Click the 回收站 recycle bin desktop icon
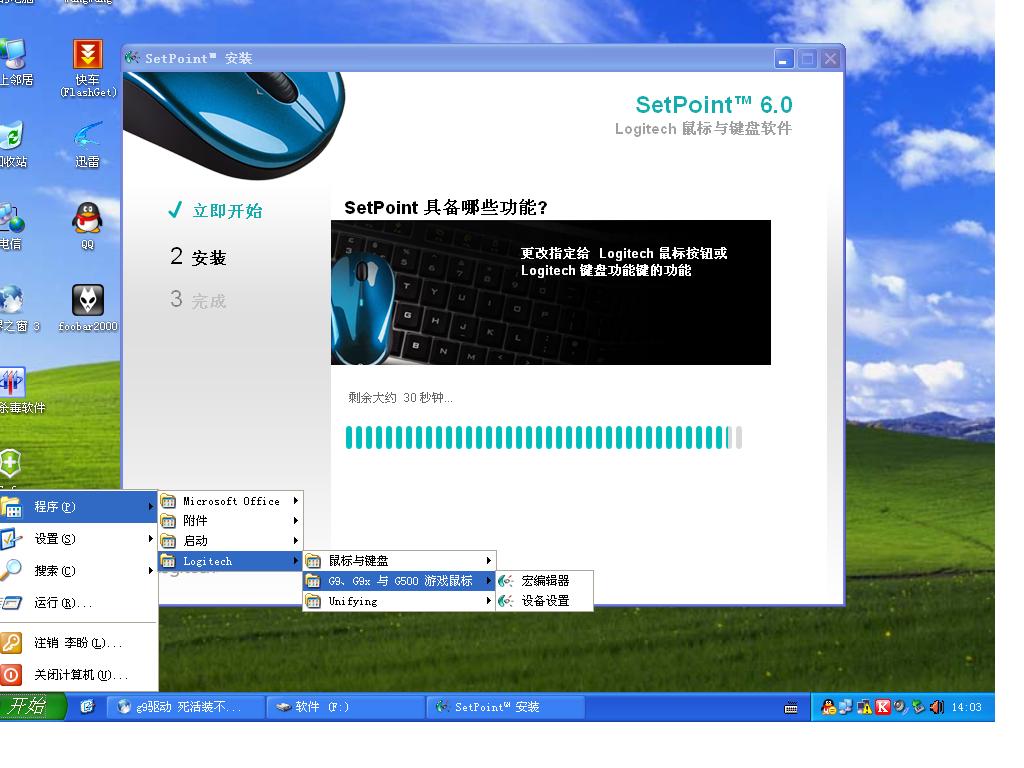The image size is (1024, 768). [13, 145]
